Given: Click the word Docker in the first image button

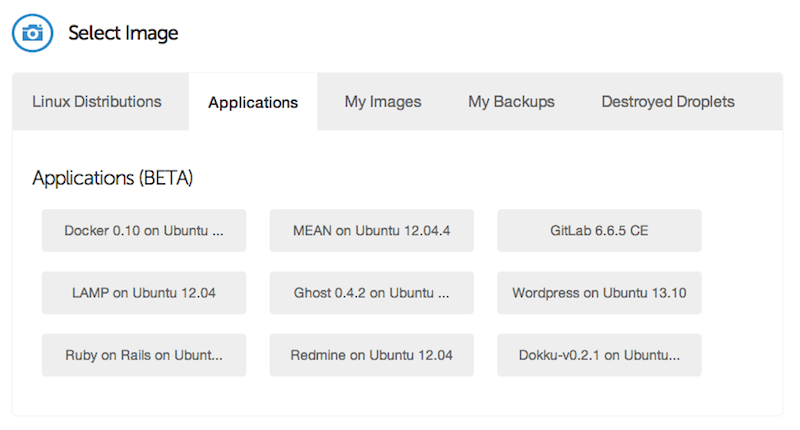Looking at the screenshot, I should coord(86,230).
